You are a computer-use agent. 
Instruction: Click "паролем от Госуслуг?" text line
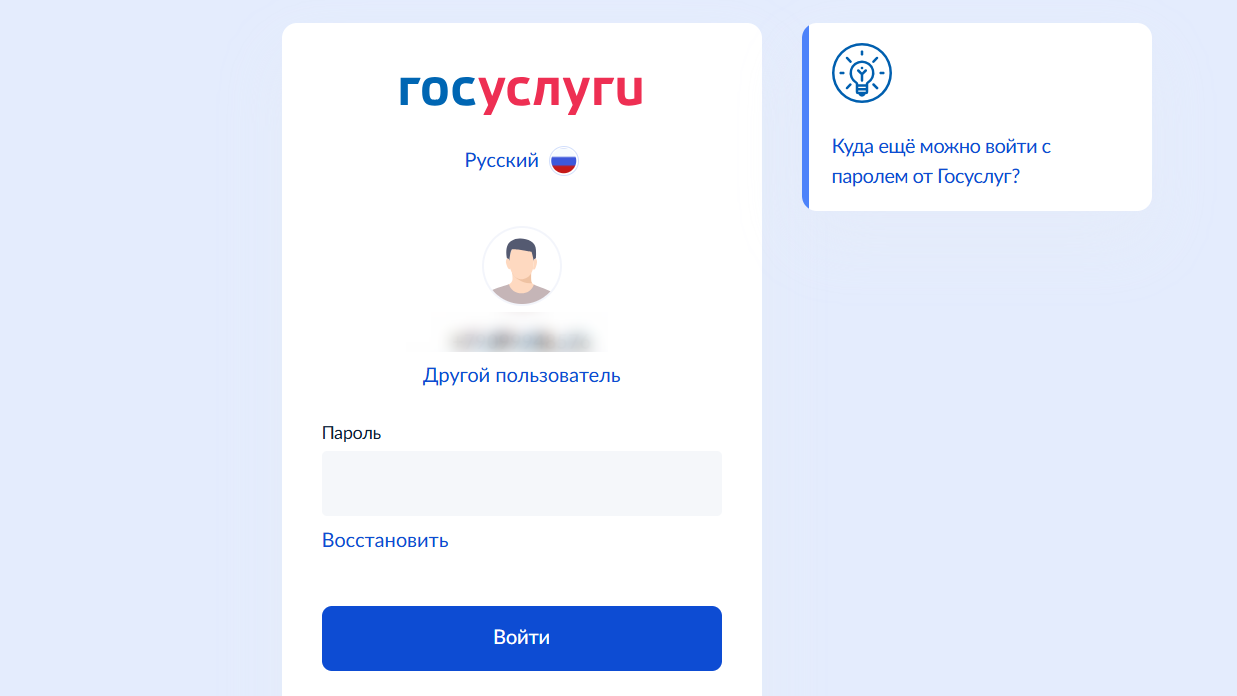tap(925, 177)
